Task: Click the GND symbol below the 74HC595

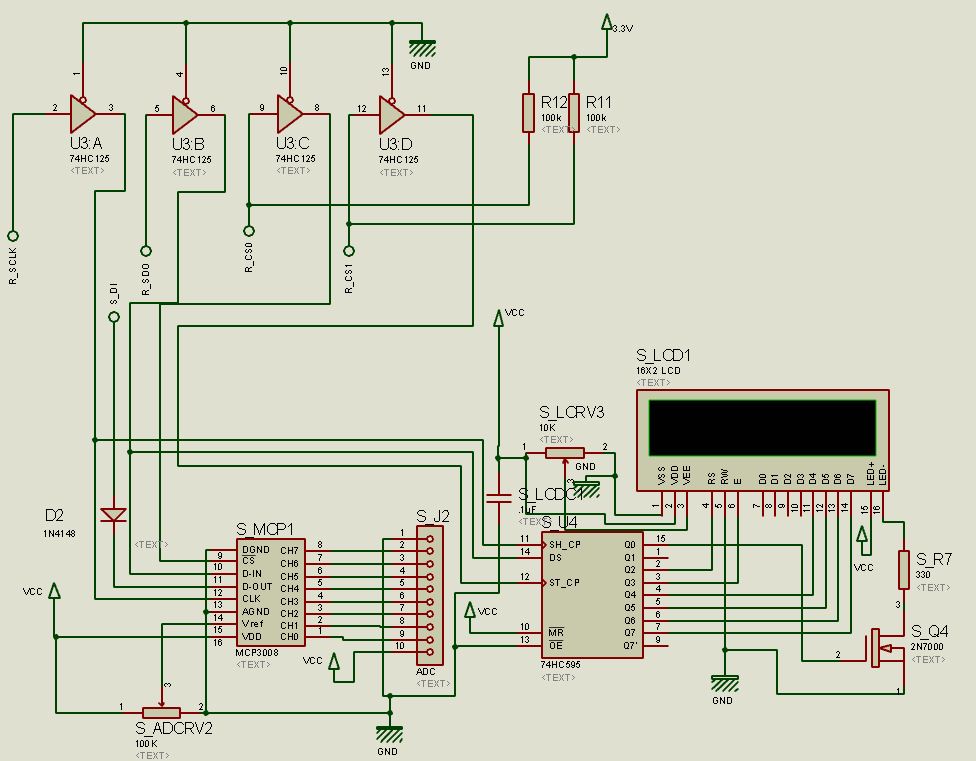Action: 725,684
